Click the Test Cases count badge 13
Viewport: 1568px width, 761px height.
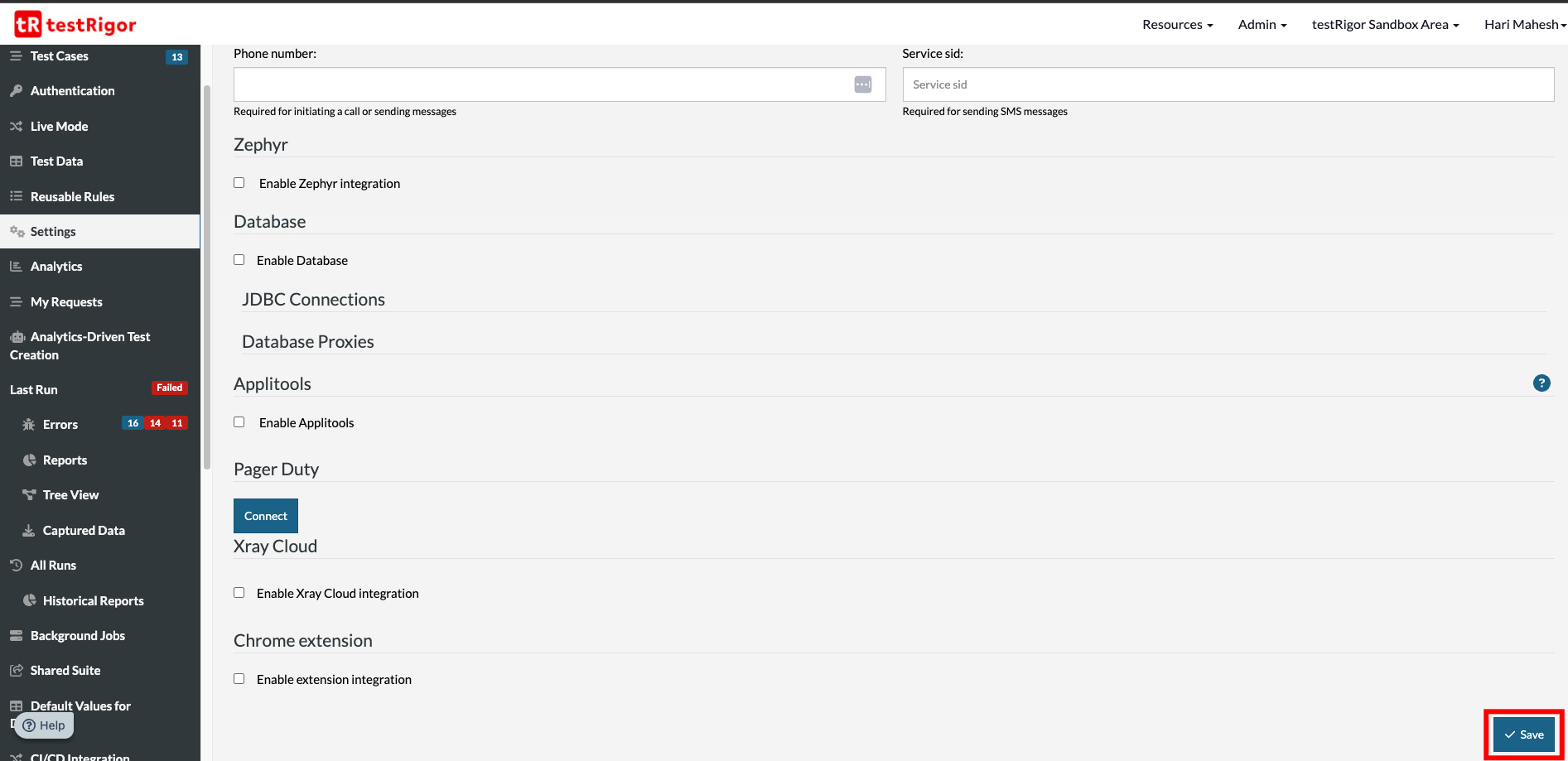176,57
